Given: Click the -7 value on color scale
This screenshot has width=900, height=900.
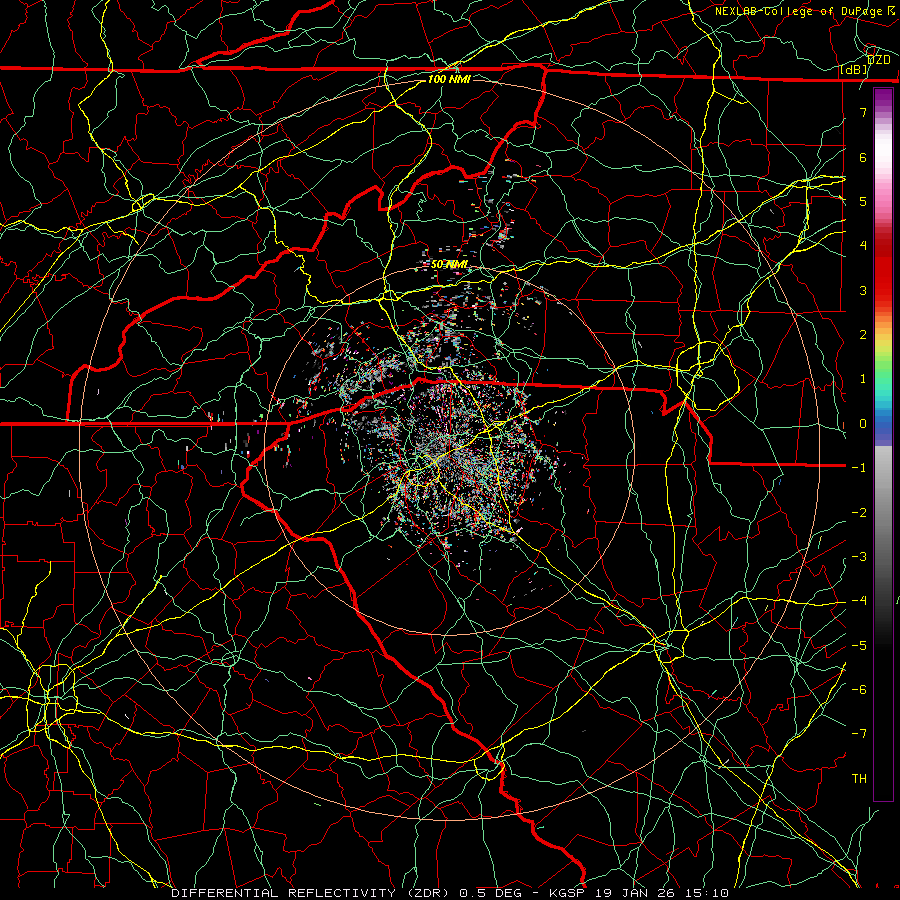Looking at the screenshot, I should pyautogui.click(x=859, y=734).
